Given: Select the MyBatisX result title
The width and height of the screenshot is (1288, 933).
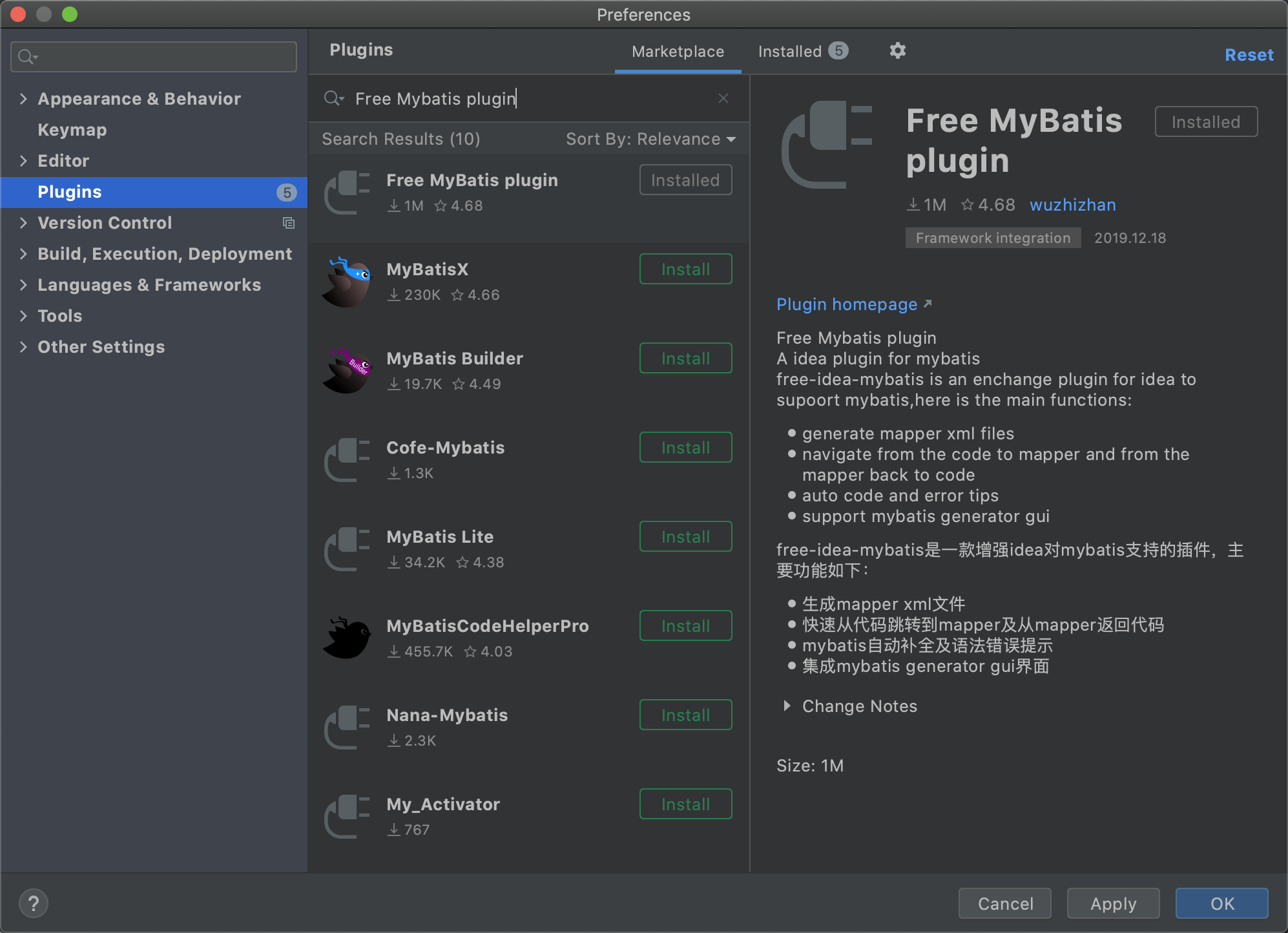Looking at the screenshot, I should tap(427, 269).
